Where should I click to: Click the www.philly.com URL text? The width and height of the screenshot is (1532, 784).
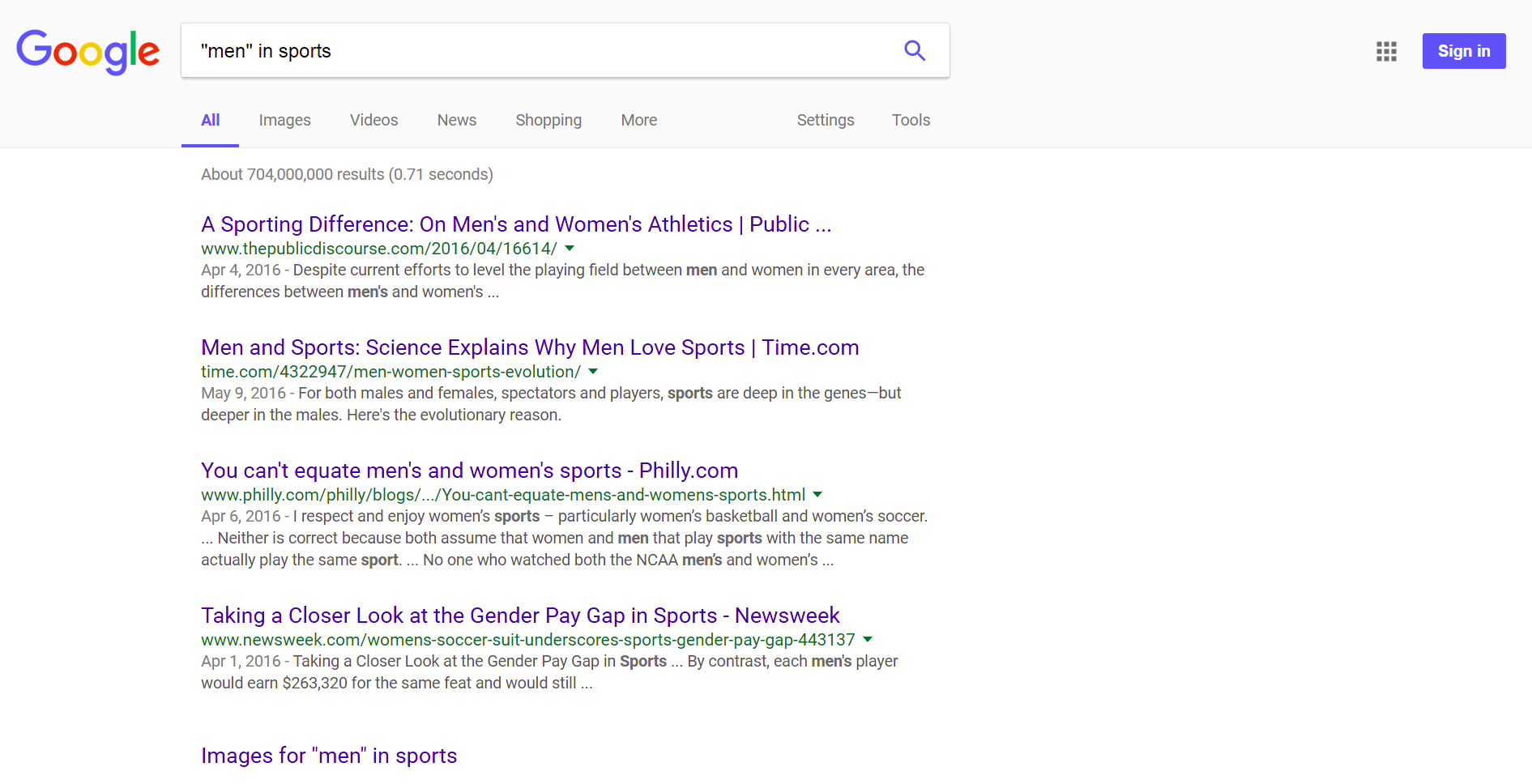pos(503,495)
